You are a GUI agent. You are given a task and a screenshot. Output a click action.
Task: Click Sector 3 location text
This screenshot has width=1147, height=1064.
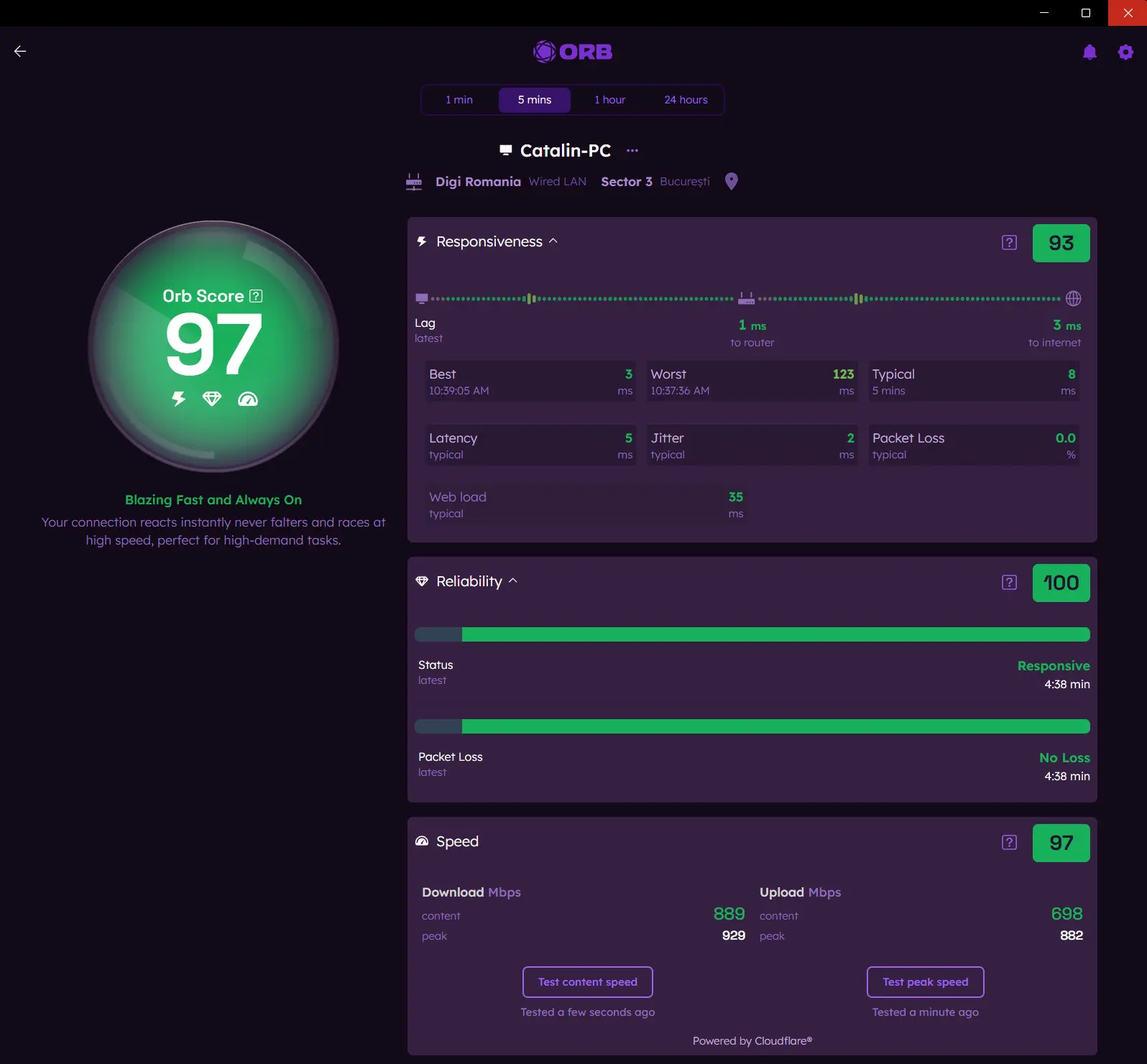tap(627, 182)
